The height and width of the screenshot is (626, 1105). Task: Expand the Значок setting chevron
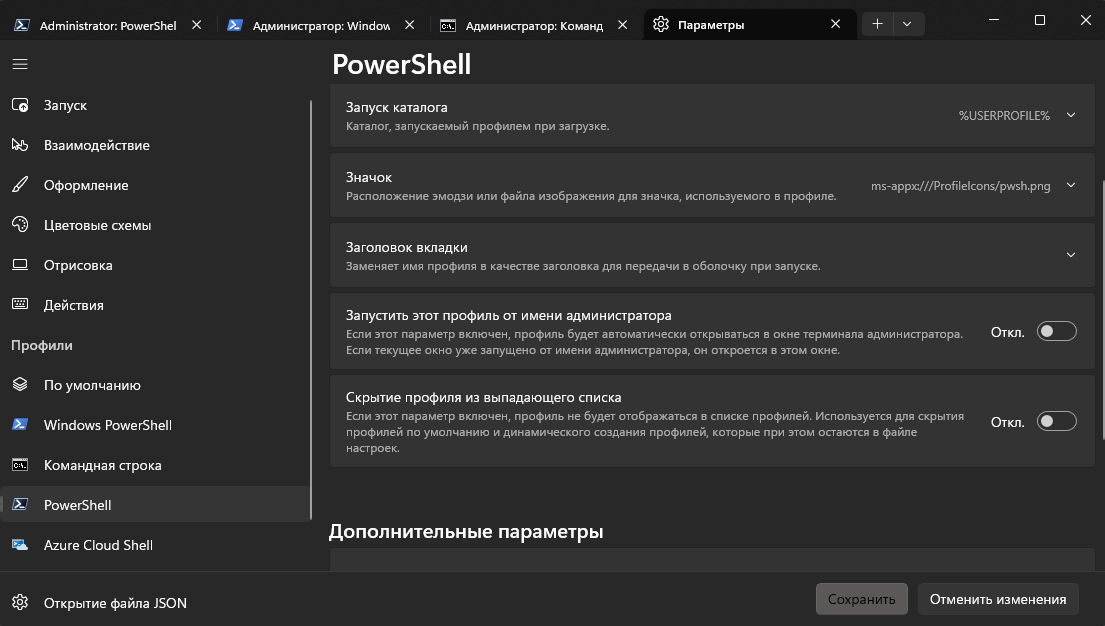(x=1070, y=185)
